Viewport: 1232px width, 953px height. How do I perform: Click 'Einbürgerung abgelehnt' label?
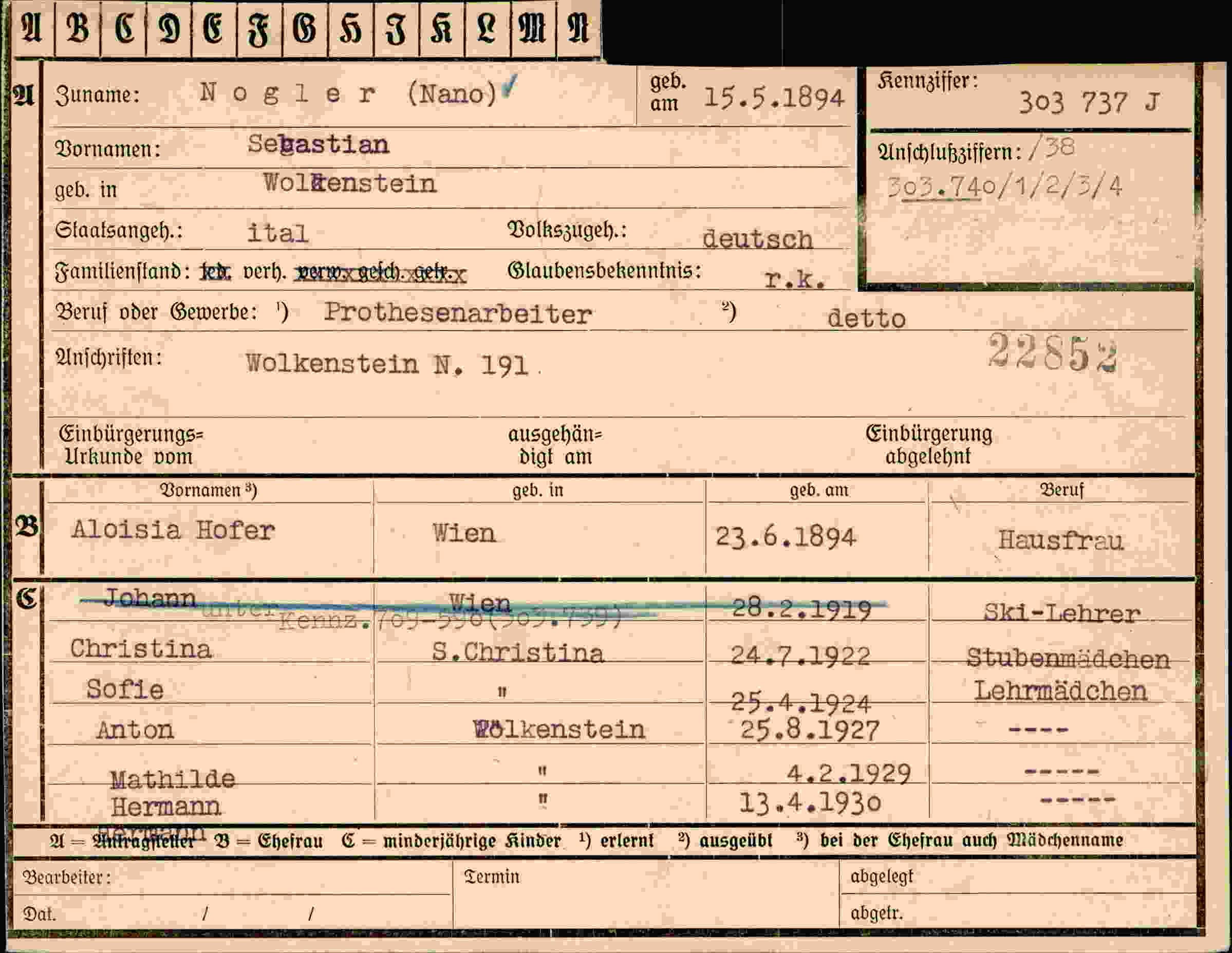click(x=929, y=444)
